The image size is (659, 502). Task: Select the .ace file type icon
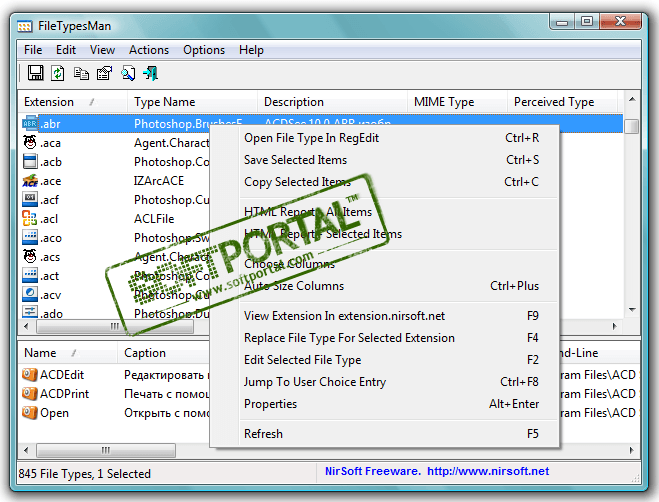[x=30, y=181]
